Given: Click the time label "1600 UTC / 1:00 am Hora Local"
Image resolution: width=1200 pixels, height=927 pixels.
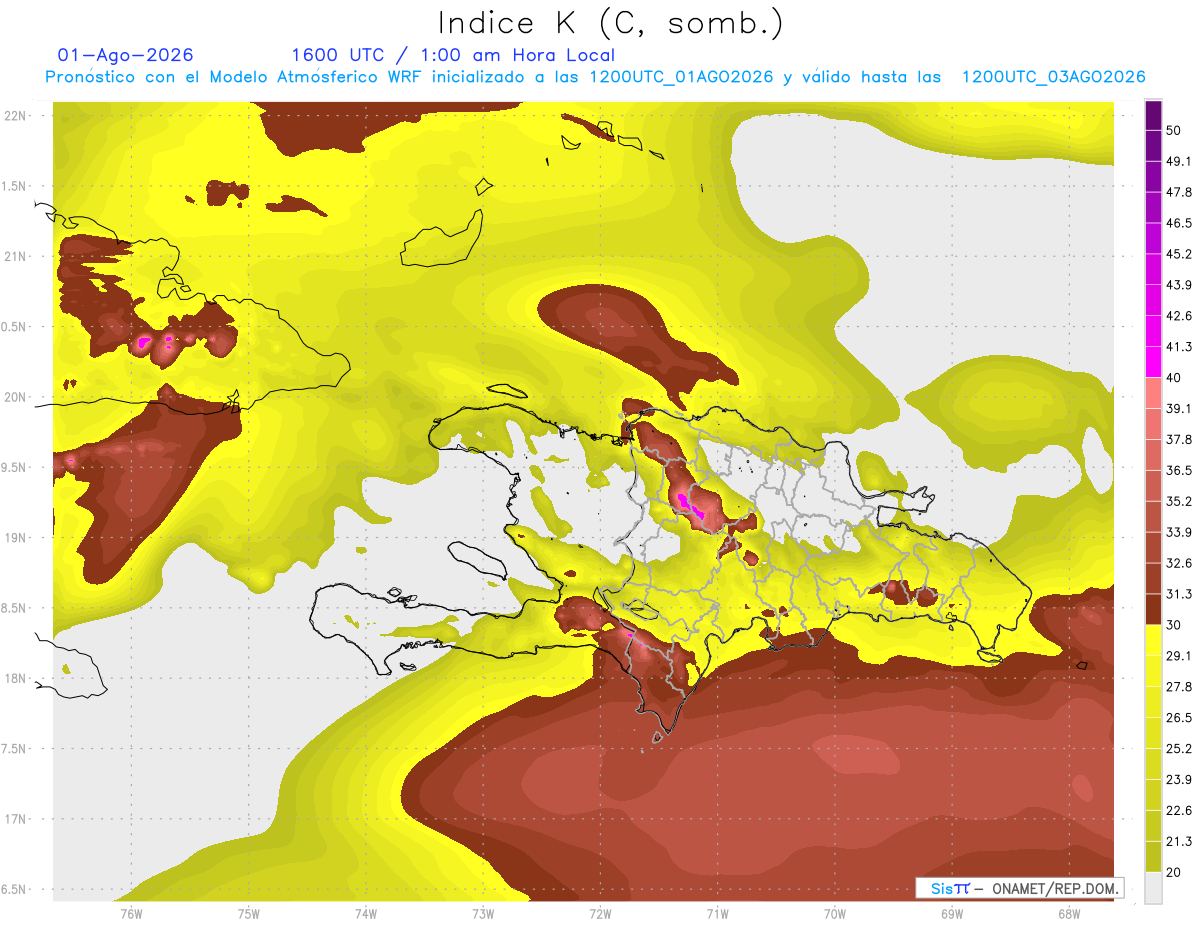Looking at the screenshot, I should point(453,56).
